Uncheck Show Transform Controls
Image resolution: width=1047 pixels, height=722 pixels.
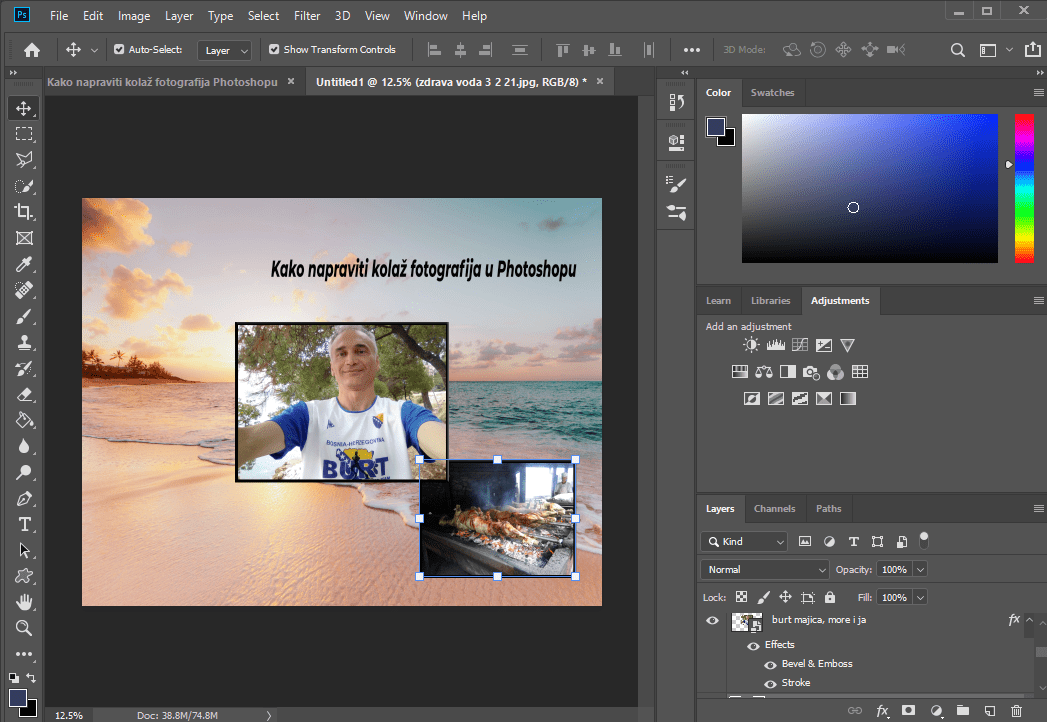274,50
